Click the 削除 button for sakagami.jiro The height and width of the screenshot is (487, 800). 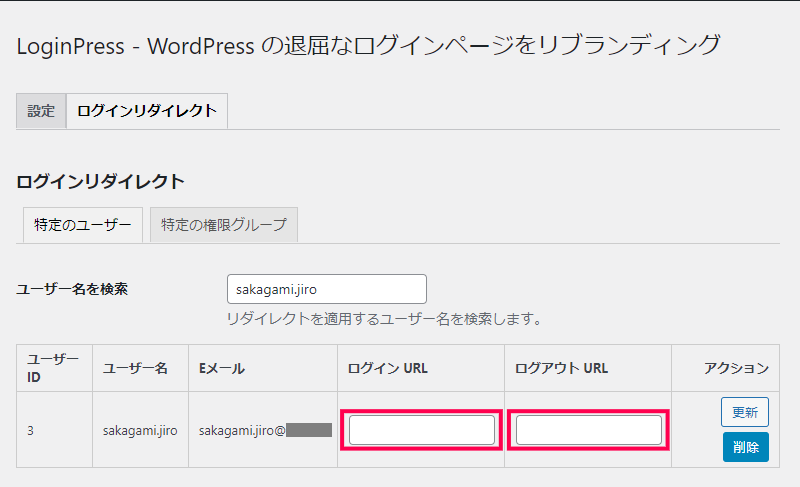point(745,447)
